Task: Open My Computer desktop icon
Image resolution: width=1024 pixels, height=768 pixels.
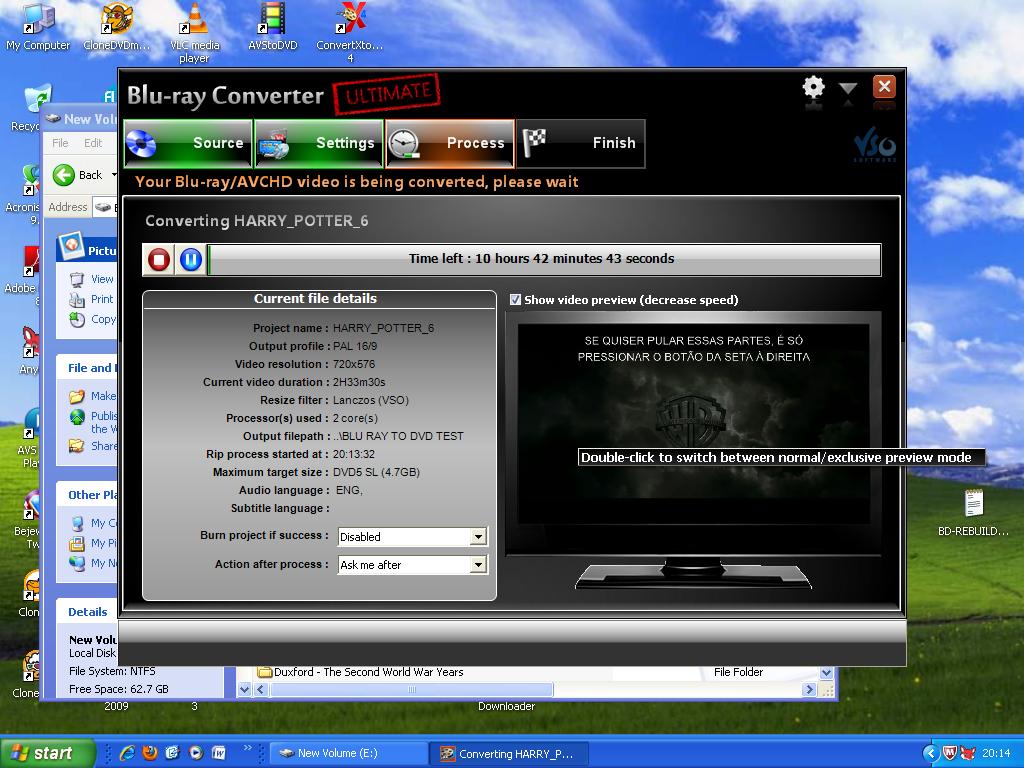Action: (38, 27)
